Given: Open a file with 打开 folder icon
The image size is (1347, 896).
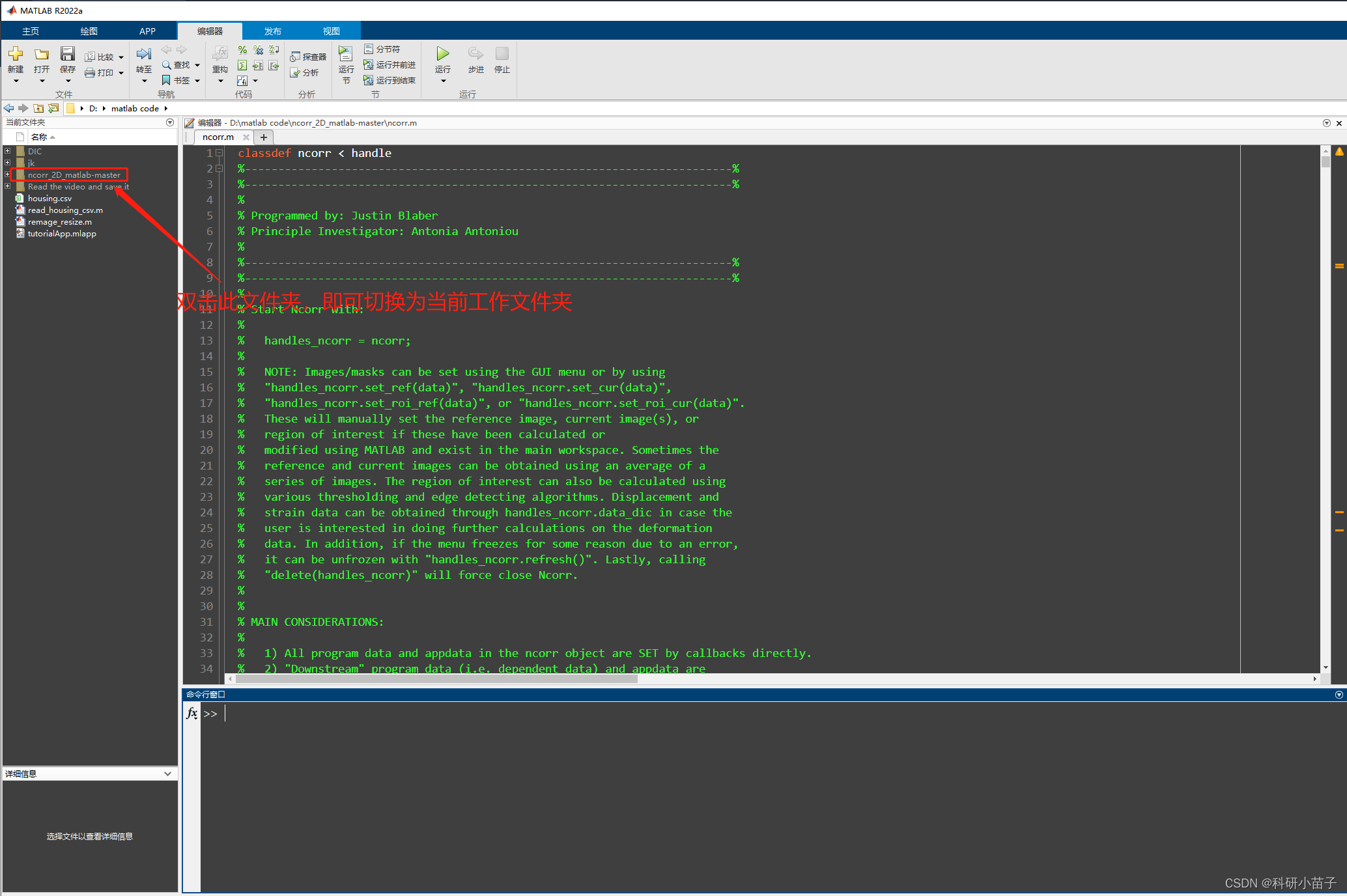Looking at the screenshot, I should pos(42,54).
